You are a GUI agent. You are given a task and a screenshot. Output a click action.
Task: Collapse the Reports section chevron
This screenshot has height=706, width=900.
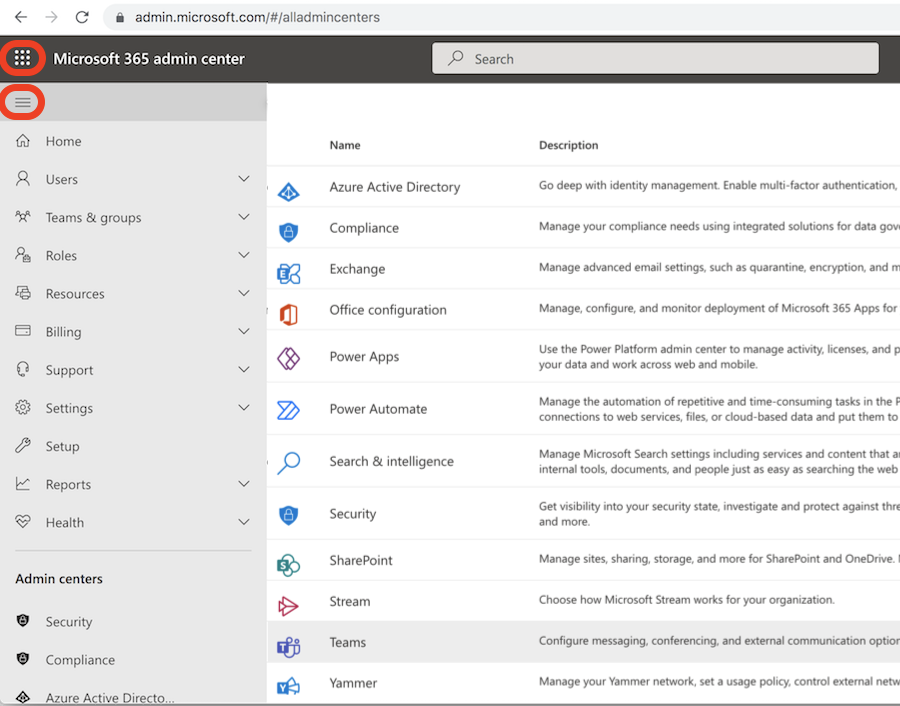point(243,483)
